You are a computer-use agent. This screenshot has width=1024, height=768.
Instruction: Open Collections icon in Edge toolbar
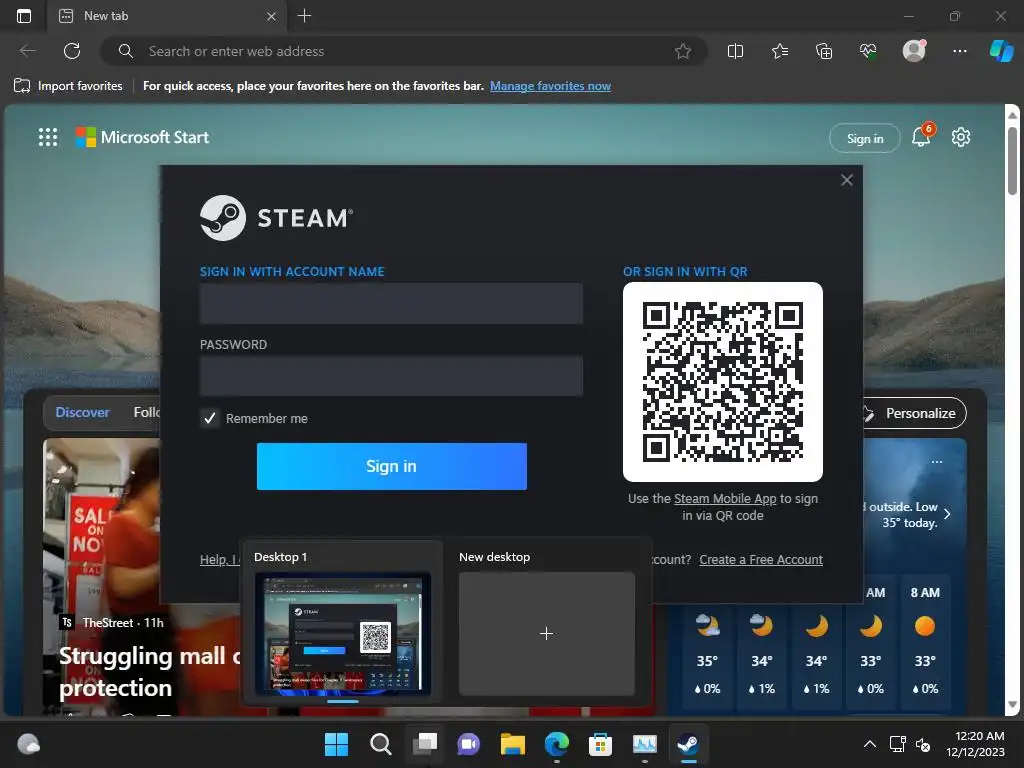coord(824,51)
